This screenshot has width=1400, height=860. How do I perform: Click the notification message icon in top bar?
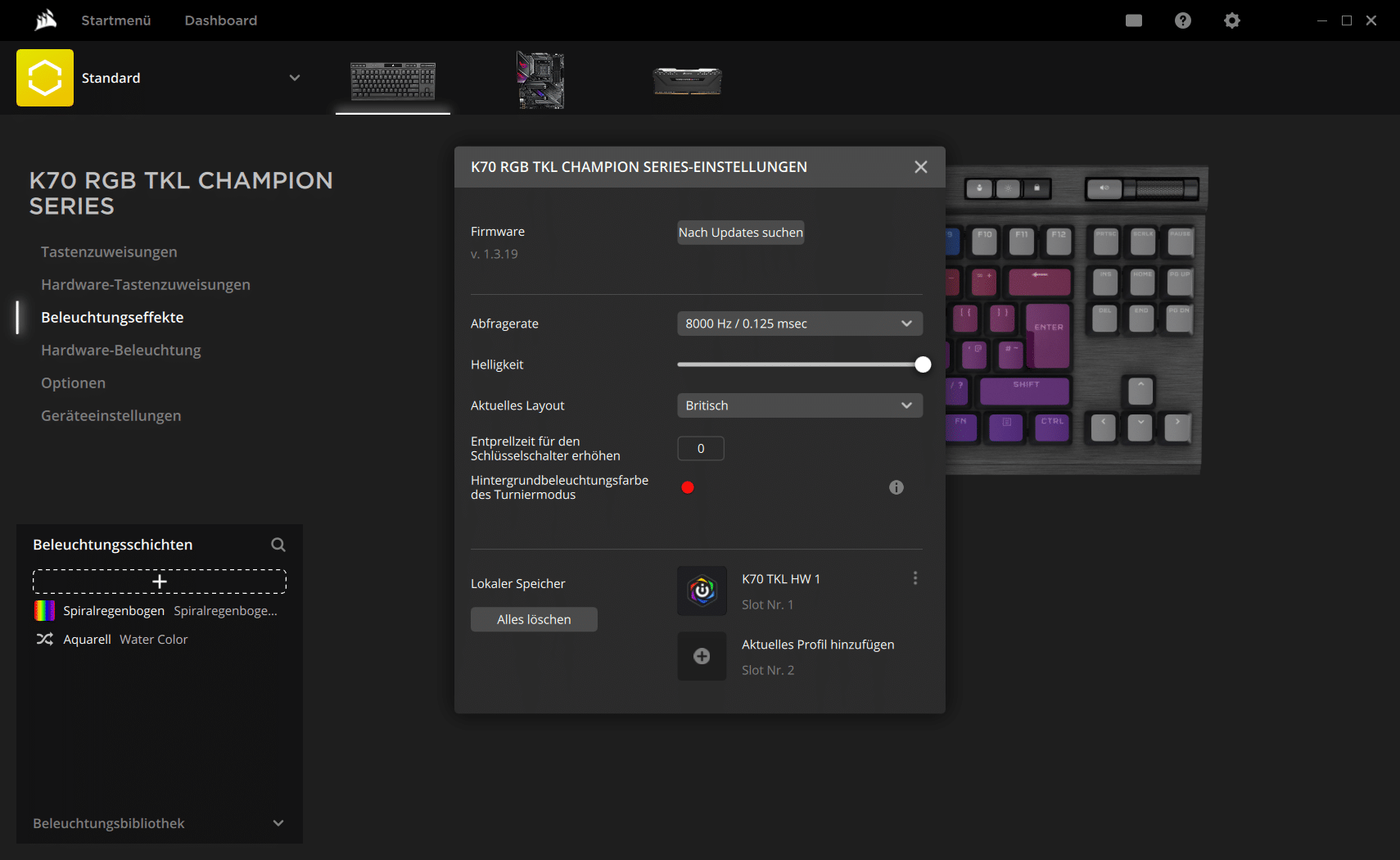click(x=1133, y=20)
